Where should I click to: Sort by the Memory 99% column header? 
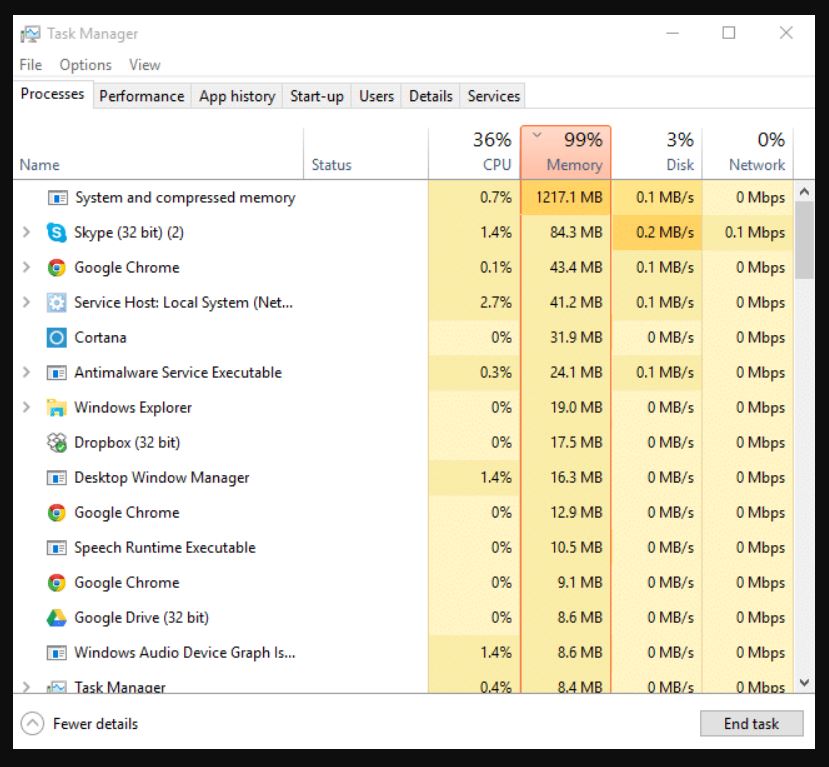pos(566,152)
